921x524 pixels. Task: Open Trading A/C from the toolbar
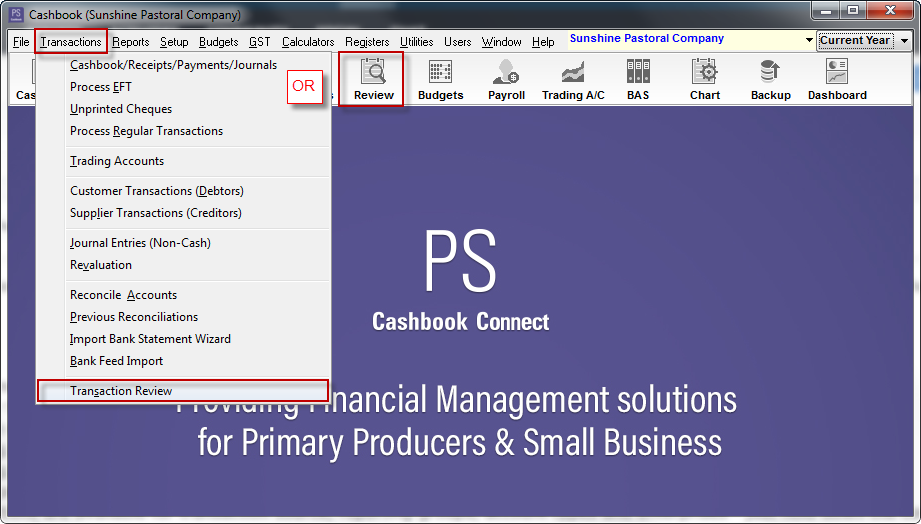pyautogui.click(x=573, y=79)
